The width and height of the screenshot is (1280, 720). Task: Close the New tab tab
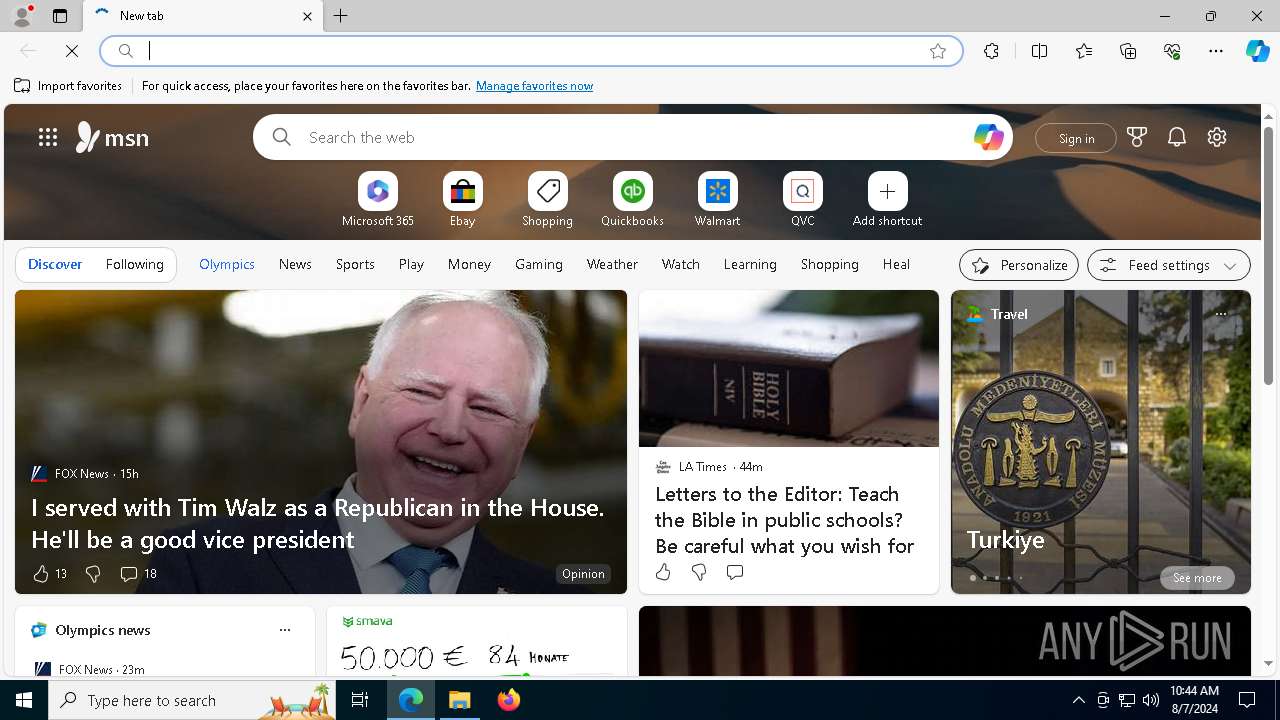(307, 16)
